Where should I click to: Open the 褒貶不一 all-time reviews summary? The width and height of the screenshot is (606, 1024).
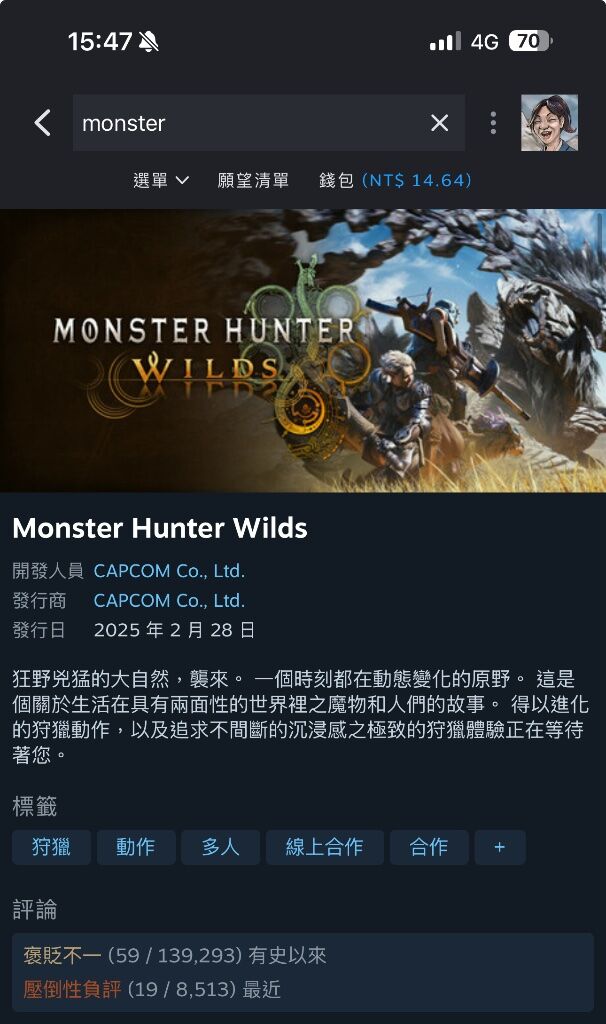pos(175,955)
